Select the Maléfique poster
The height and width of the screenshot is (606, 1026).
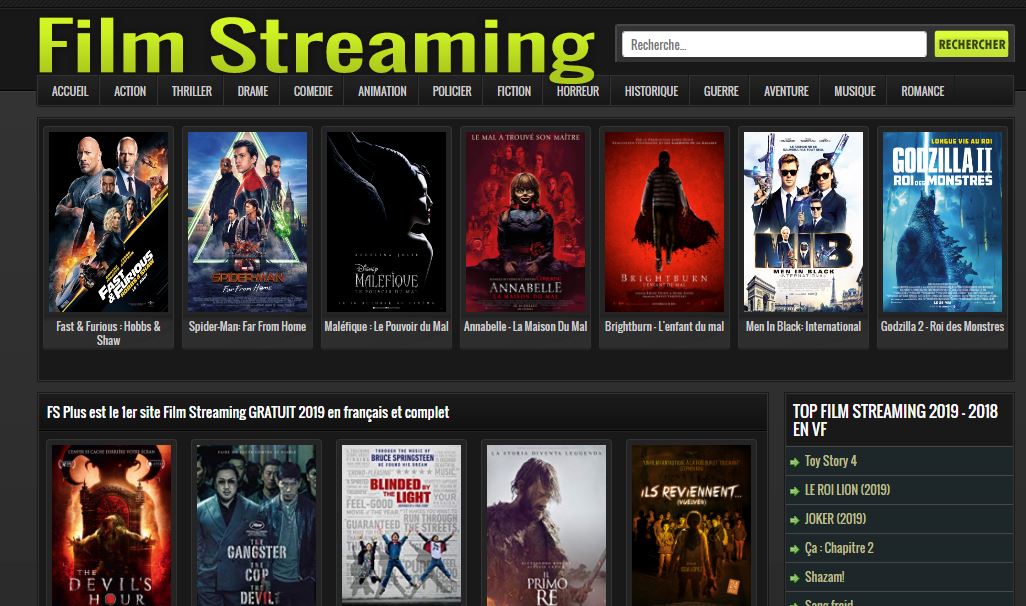(x=386, y=222)
